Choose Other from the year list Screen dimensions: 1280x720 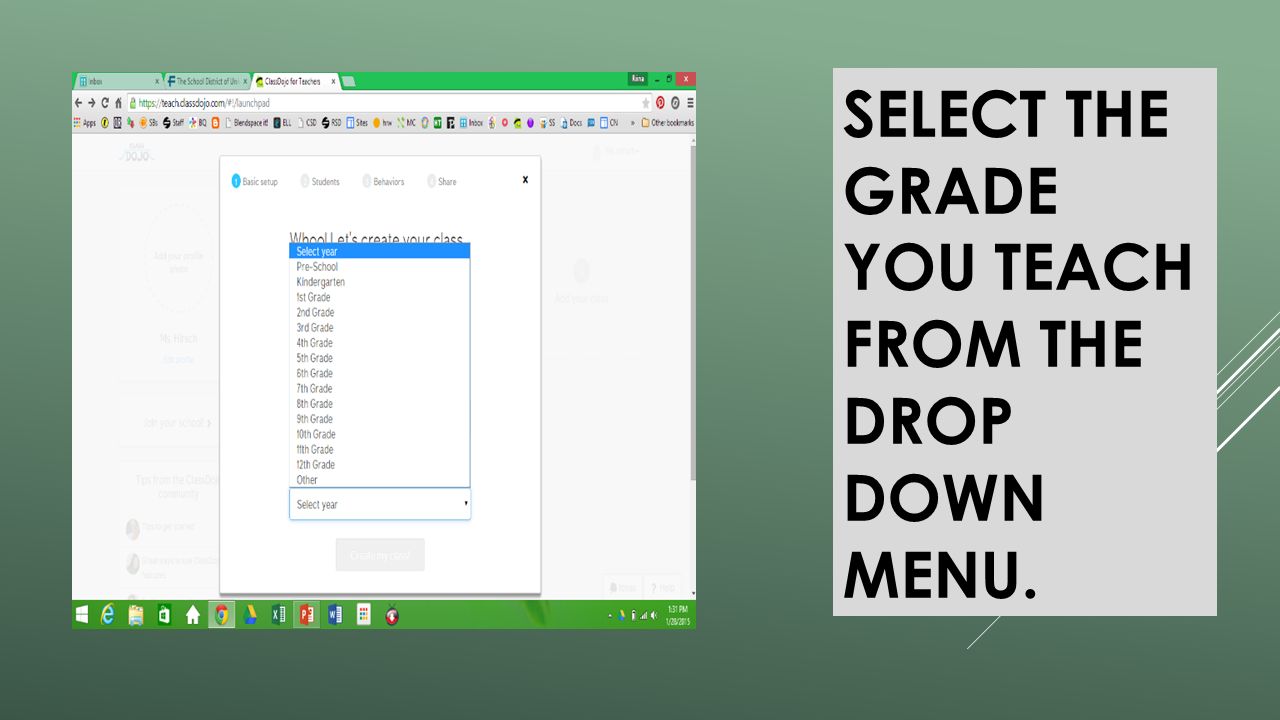click(380, 480)
